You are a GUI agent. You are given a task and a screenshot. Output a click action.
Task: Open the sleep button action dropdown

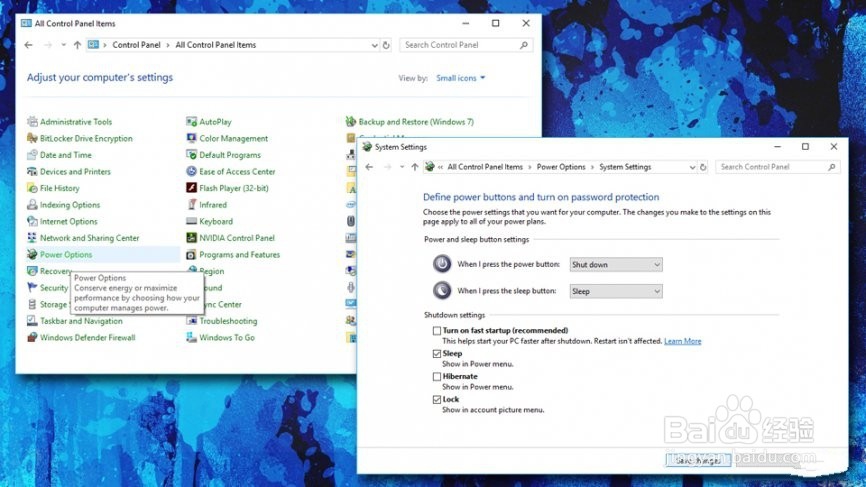[x=616, y=291]
